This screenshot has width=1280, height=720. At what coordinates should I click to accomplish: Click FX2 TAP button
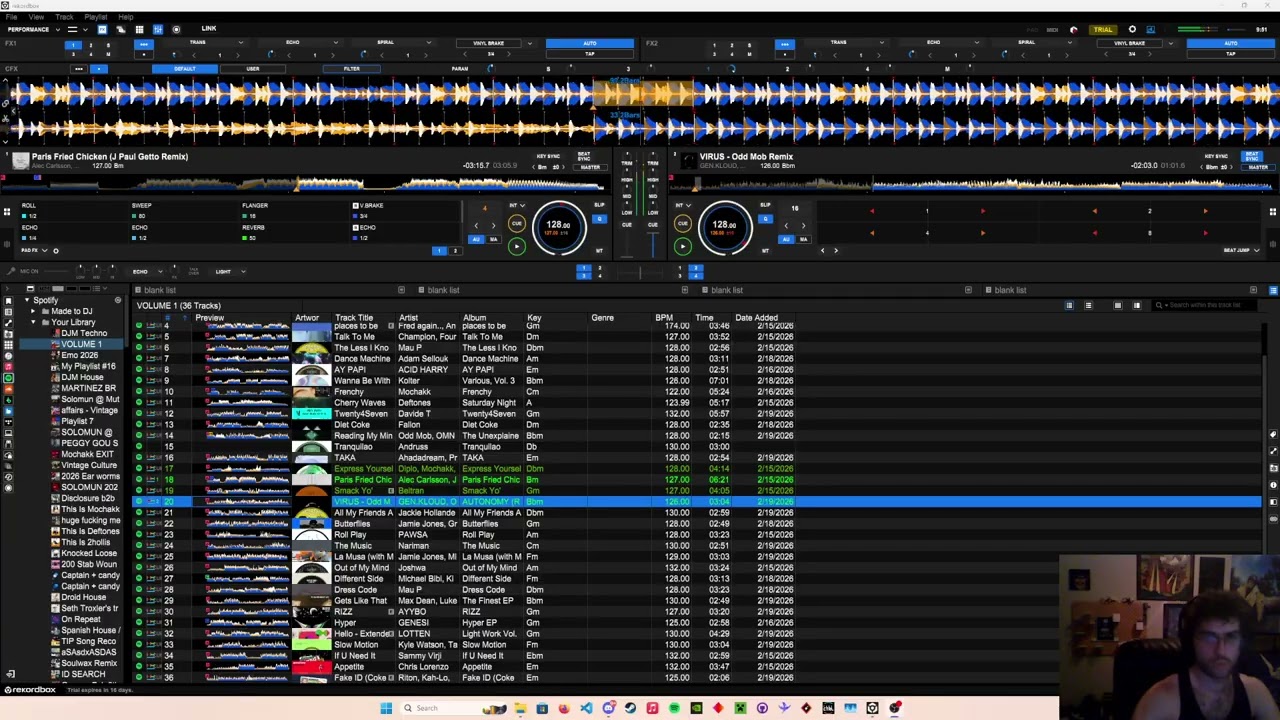pyautogui.click(x=1231, y=54)
